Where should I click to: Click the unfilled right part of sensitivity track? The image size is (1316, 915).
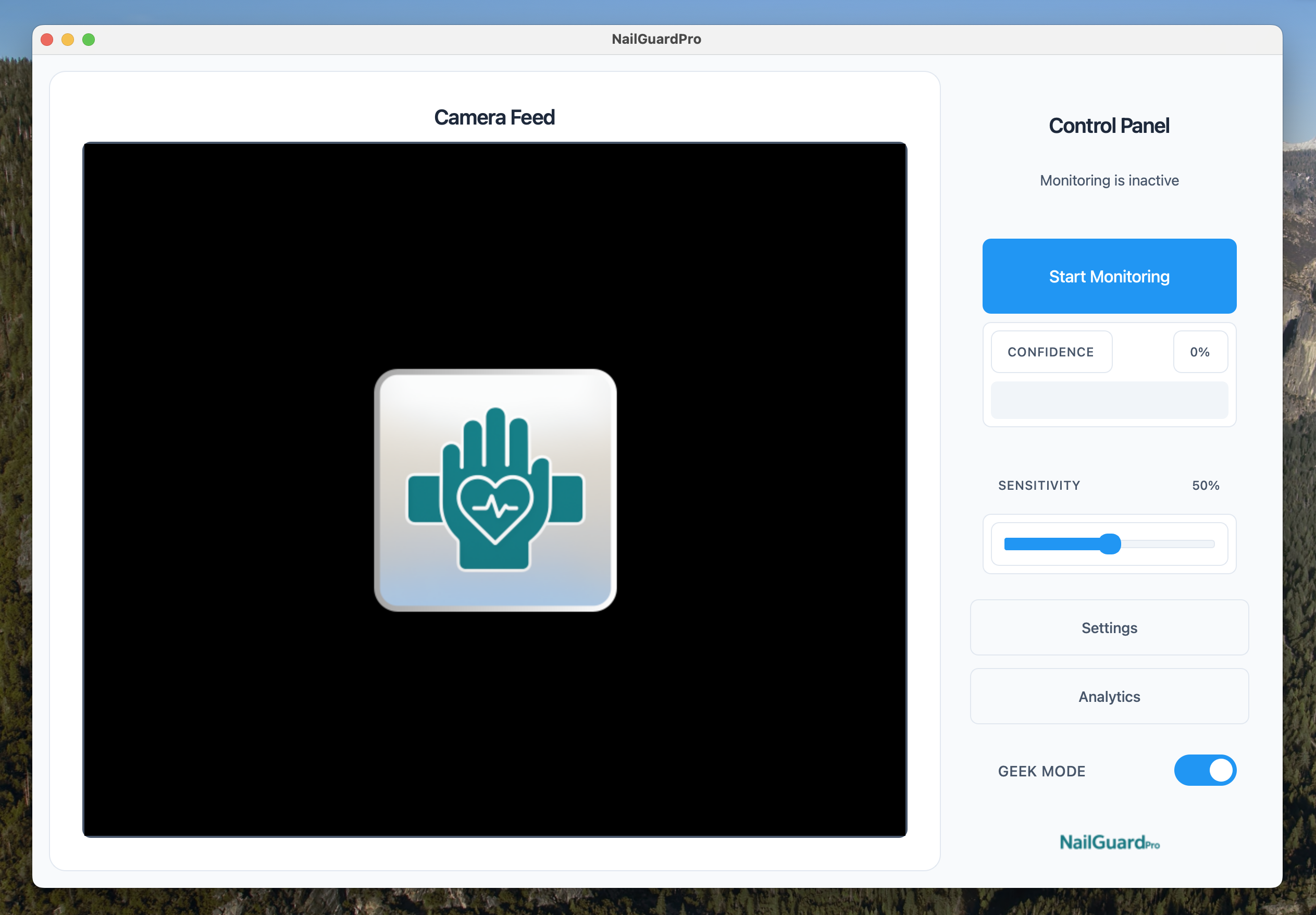[x=1169, y=544]
